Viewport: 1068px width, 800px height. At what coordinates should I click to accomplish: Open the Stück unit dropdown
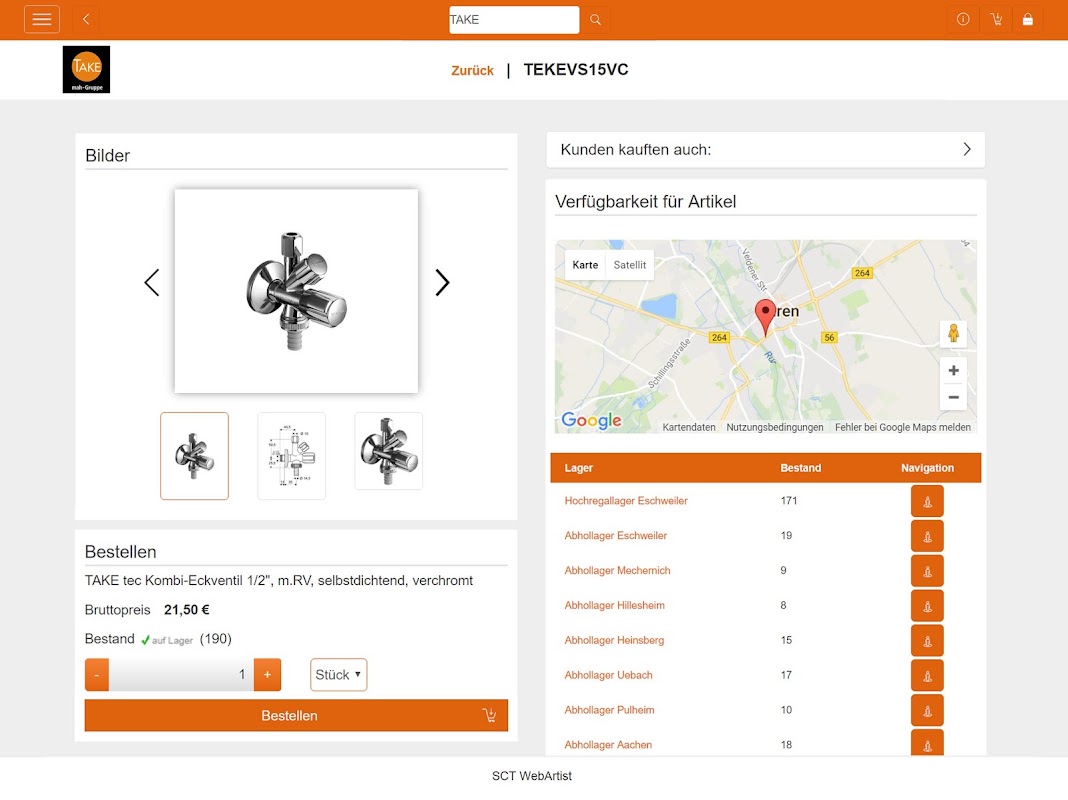339,675
